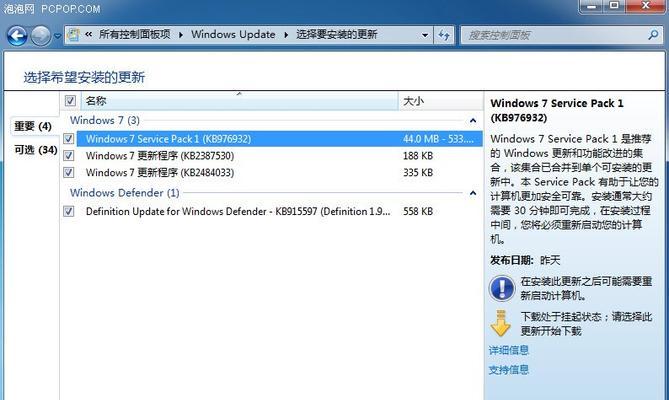
Task: Click the yellow download arrow icon
Action: click(x=501, y=324)
